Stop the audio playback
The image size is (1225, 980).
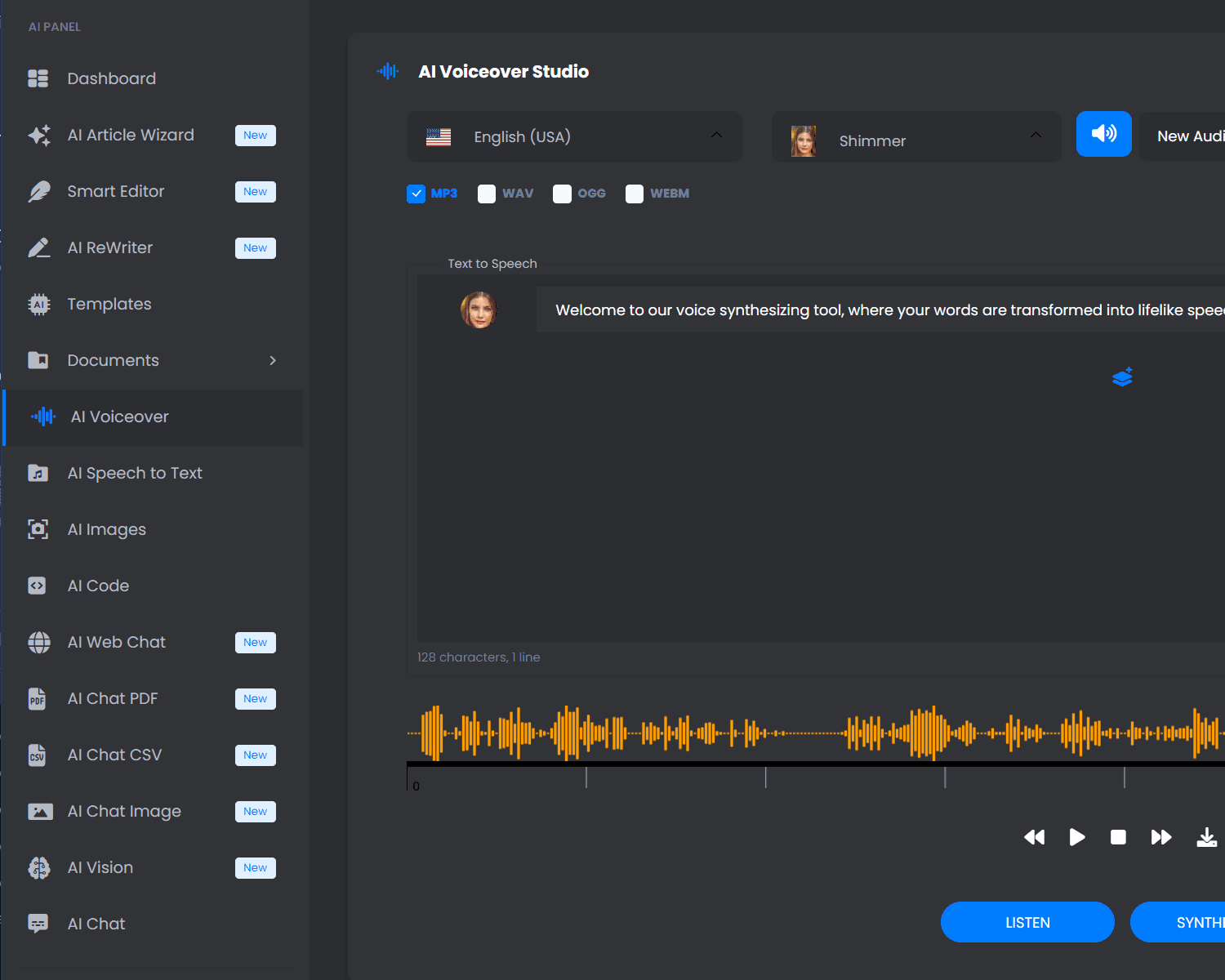coord(1118,837)
